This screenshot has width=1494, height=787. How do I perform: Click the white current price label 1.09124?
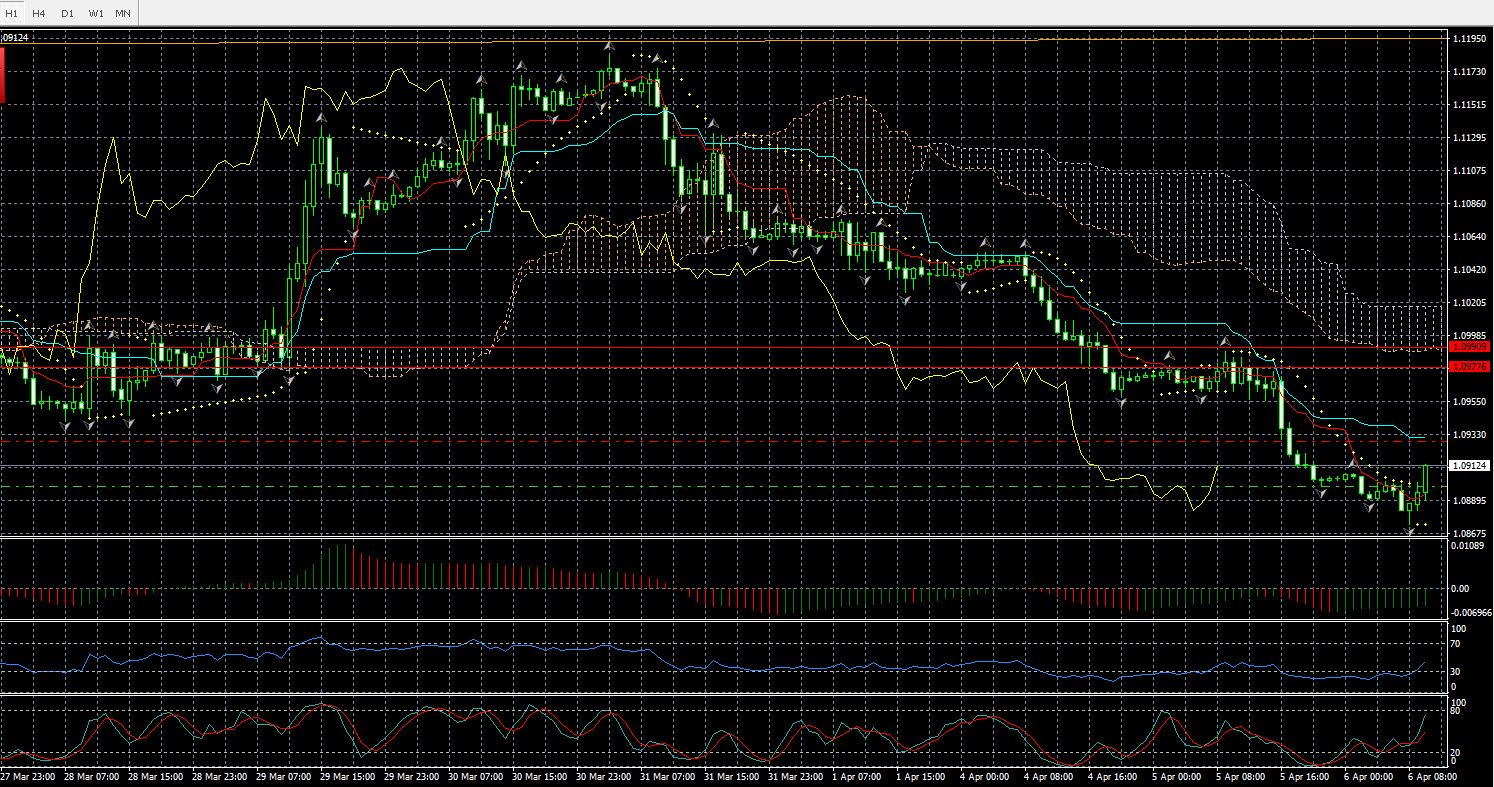pyautogui.click(x=1468, y=466)
